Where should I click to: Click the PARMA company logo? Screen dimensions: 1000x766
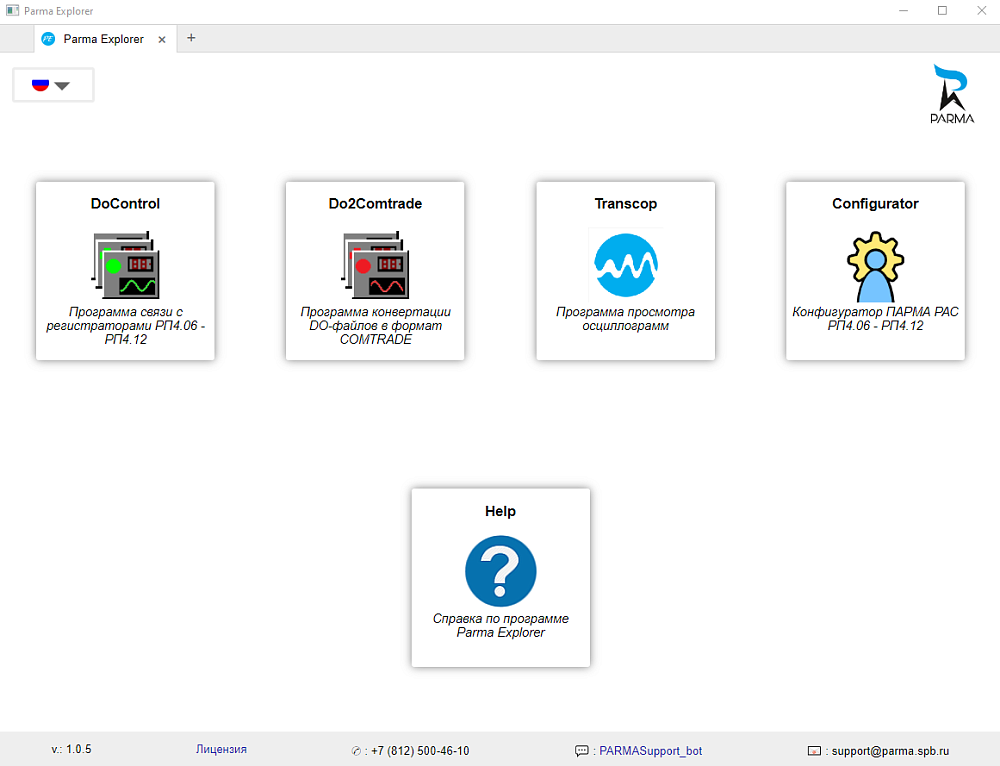pyautogui.click(x=952, y=94)
